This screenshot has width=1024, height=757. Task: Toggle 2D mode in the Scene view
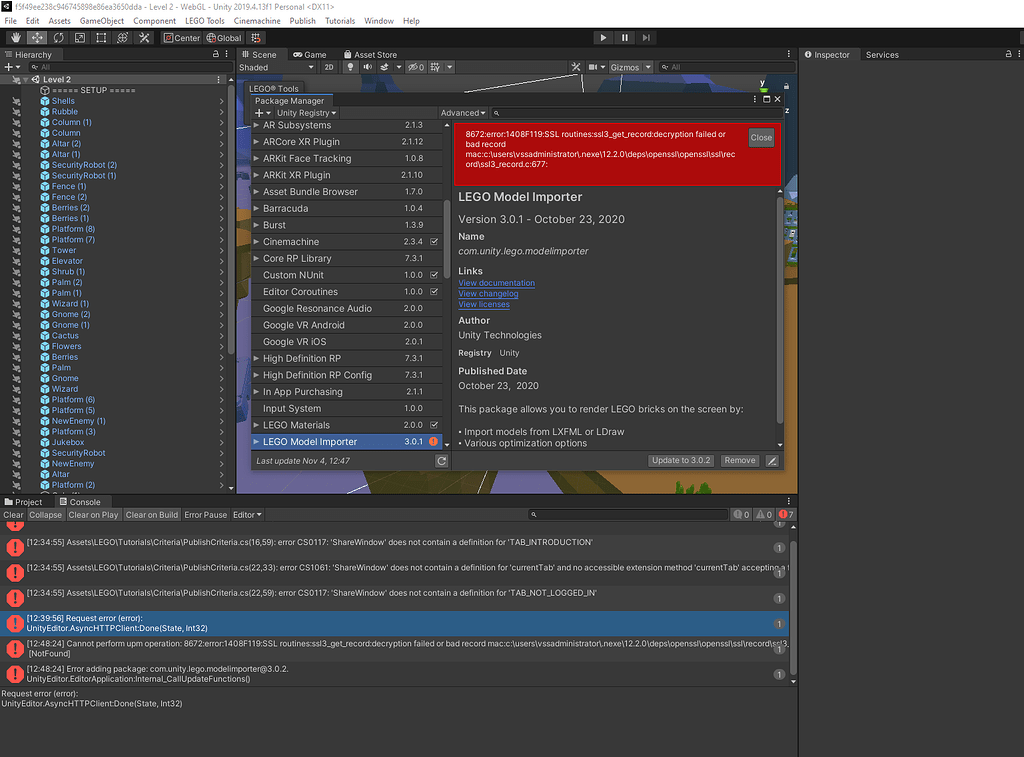pos(329,67)
